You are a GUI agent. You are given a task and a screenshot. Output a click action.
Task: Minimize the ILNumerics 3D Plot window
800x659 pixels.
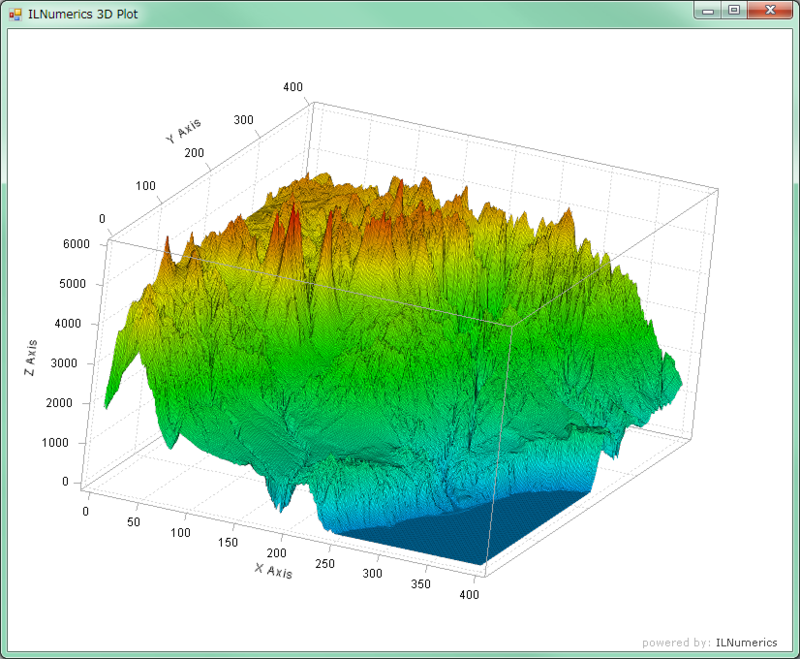click(708, 11)
